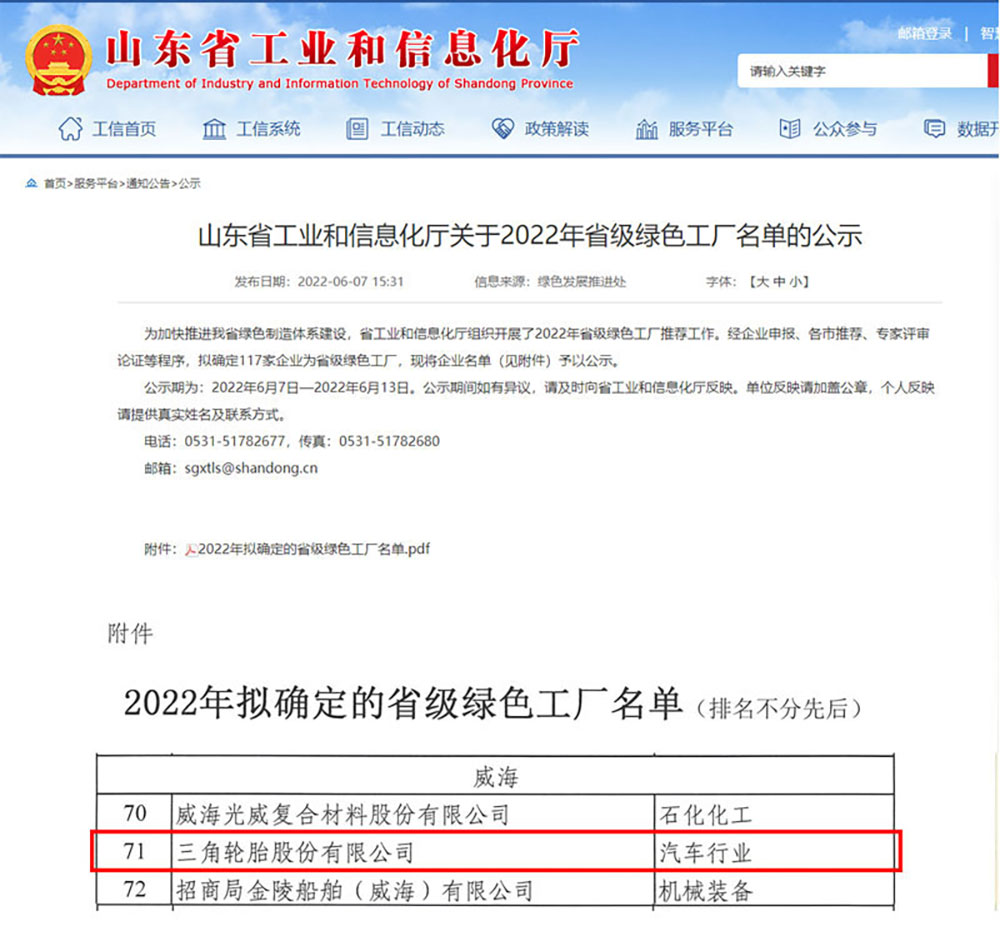The height and width of the screenshot is (946, 1000).
Task: Click the 请输入关键字 search box
Action: (x=860, y=71)
